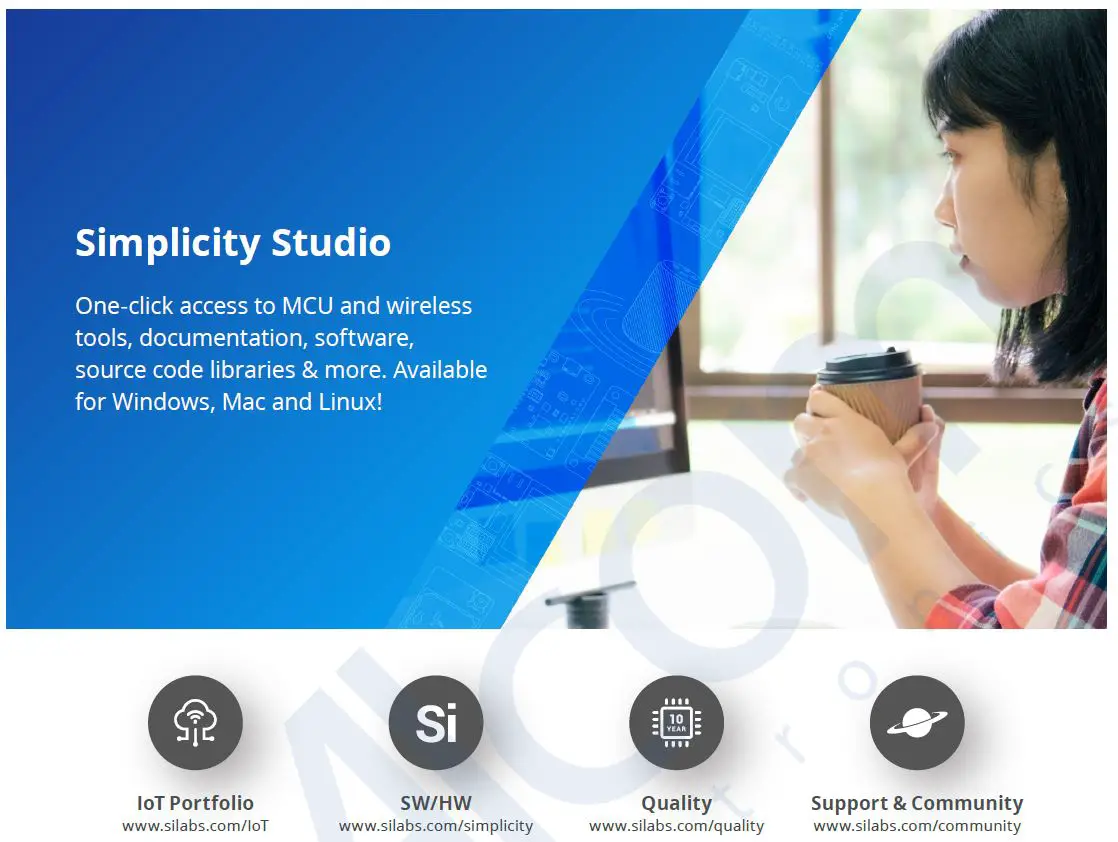Click the Si SW/HW circle icon
The width and height of the screenshot is (1118, 842).
click(x=436, y=722)
